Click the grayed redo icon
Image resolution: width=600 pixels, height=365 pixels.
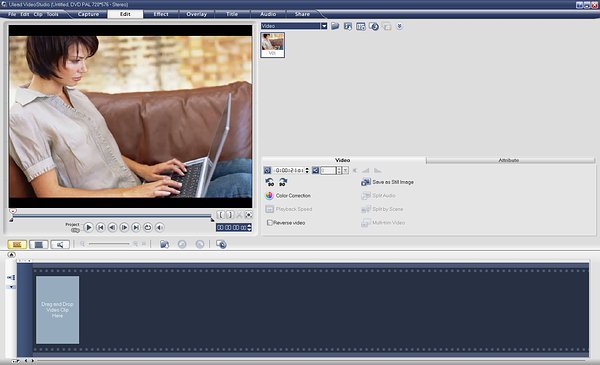click(x=200, y=244)
